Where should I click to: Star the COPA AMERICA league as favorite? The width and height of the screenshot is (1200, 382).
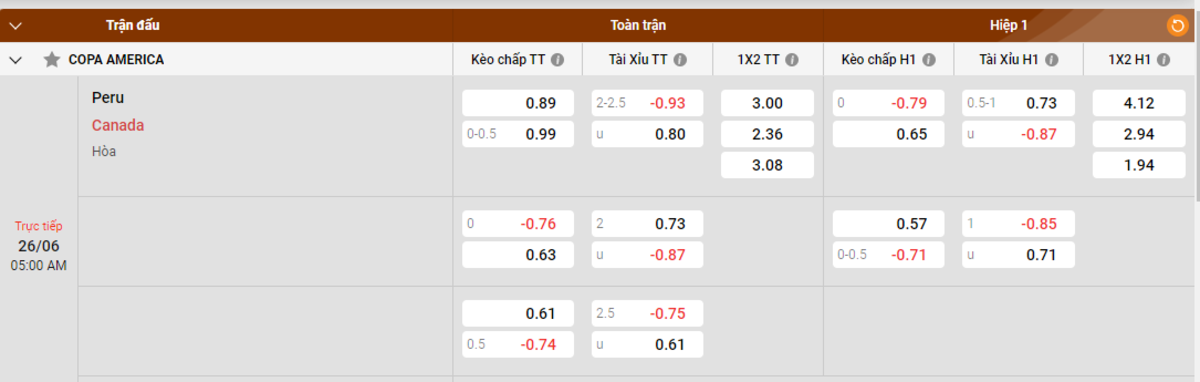[x=52, y=60]
